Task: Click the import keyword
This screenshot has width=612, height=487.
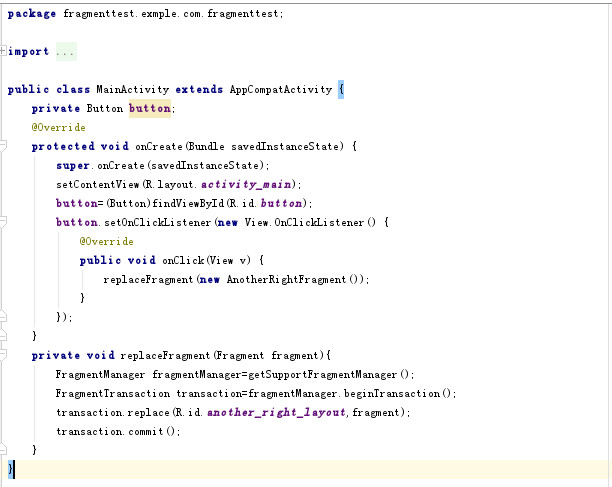Action: click(28, 52)
